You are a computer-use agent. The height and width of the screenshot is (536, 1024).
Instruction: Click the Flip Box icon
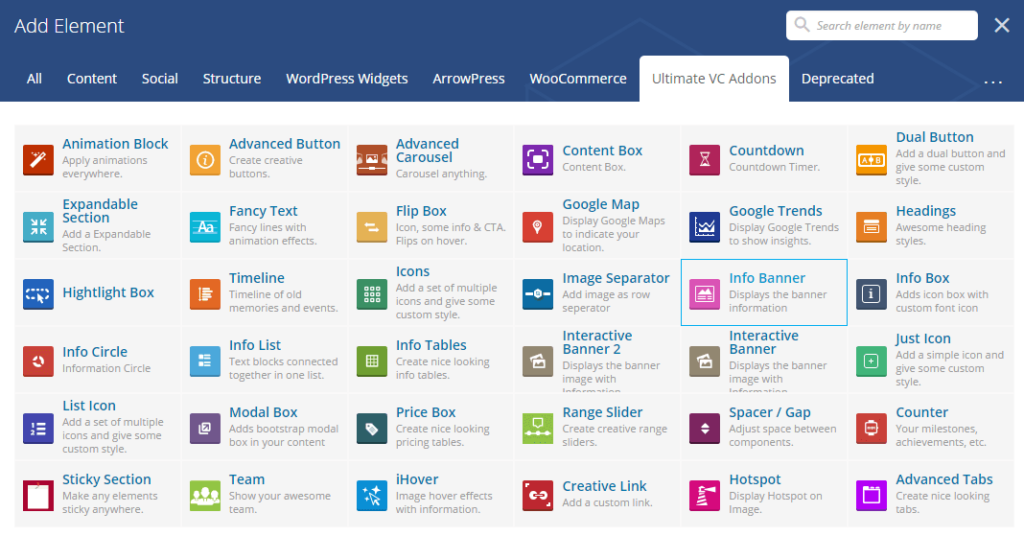(372, 227)
